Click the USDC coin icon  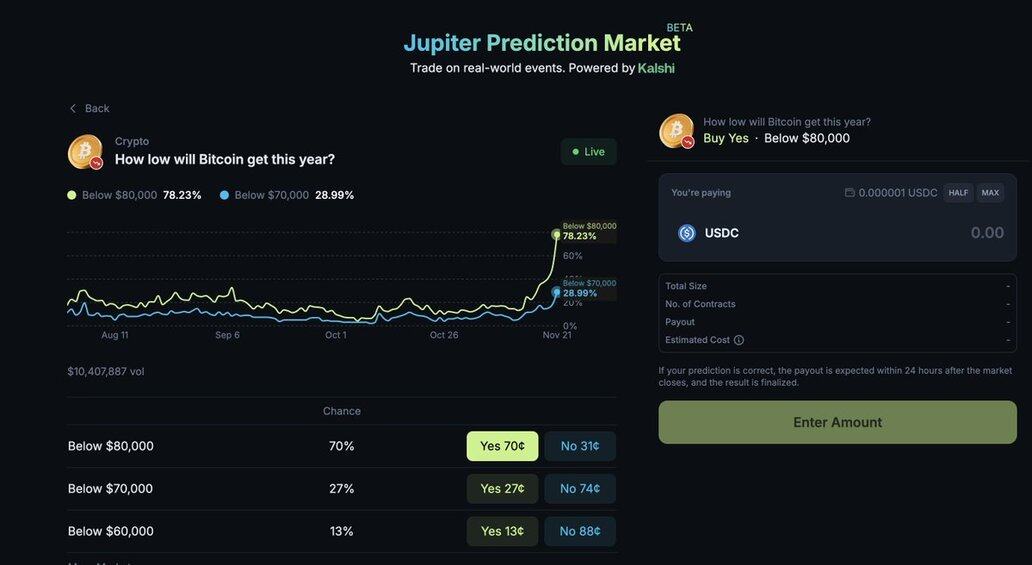tap(687, 233)
